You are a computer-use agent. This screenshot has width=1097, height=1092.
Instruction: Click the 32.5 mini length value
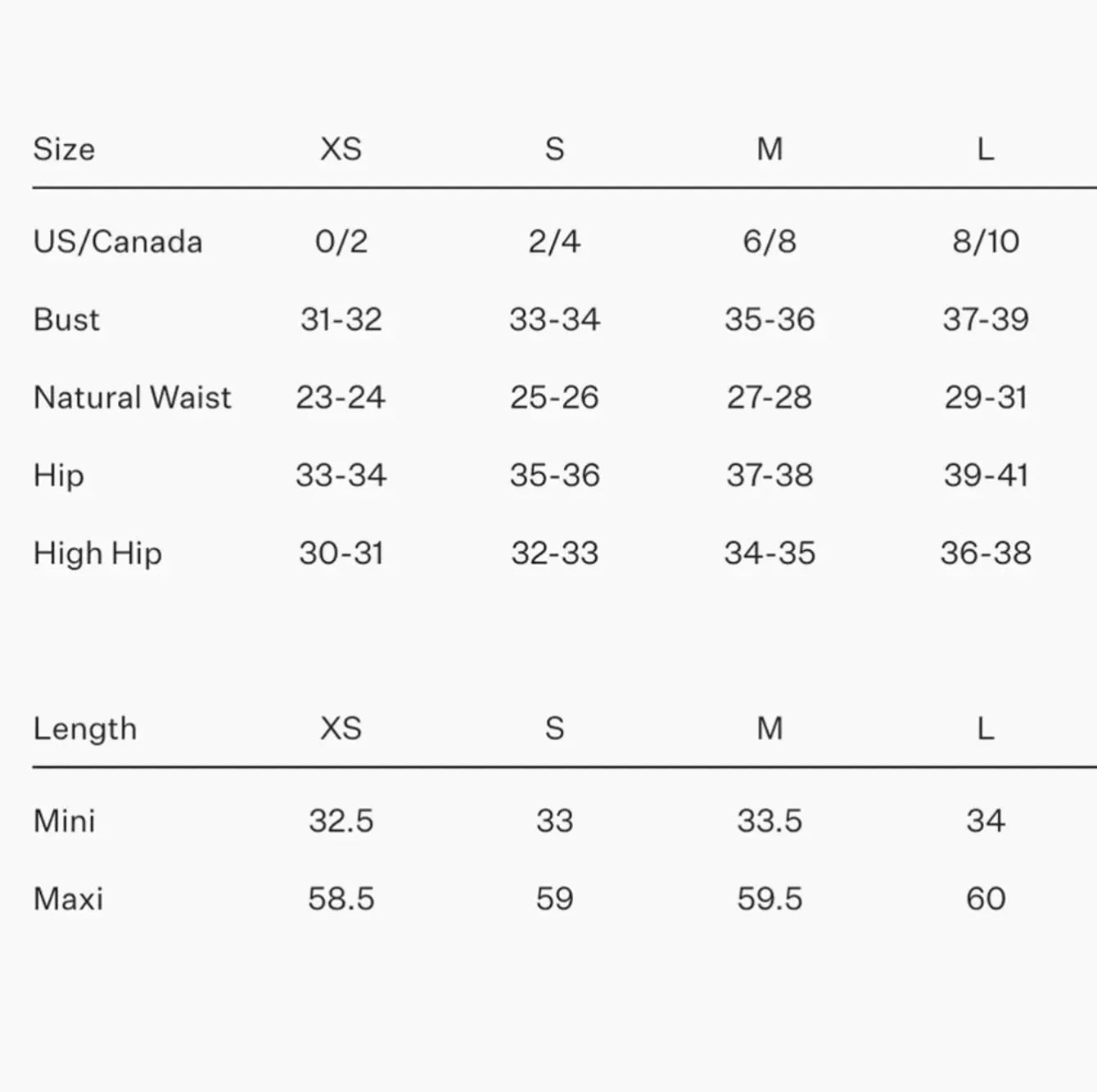(341, 820)
